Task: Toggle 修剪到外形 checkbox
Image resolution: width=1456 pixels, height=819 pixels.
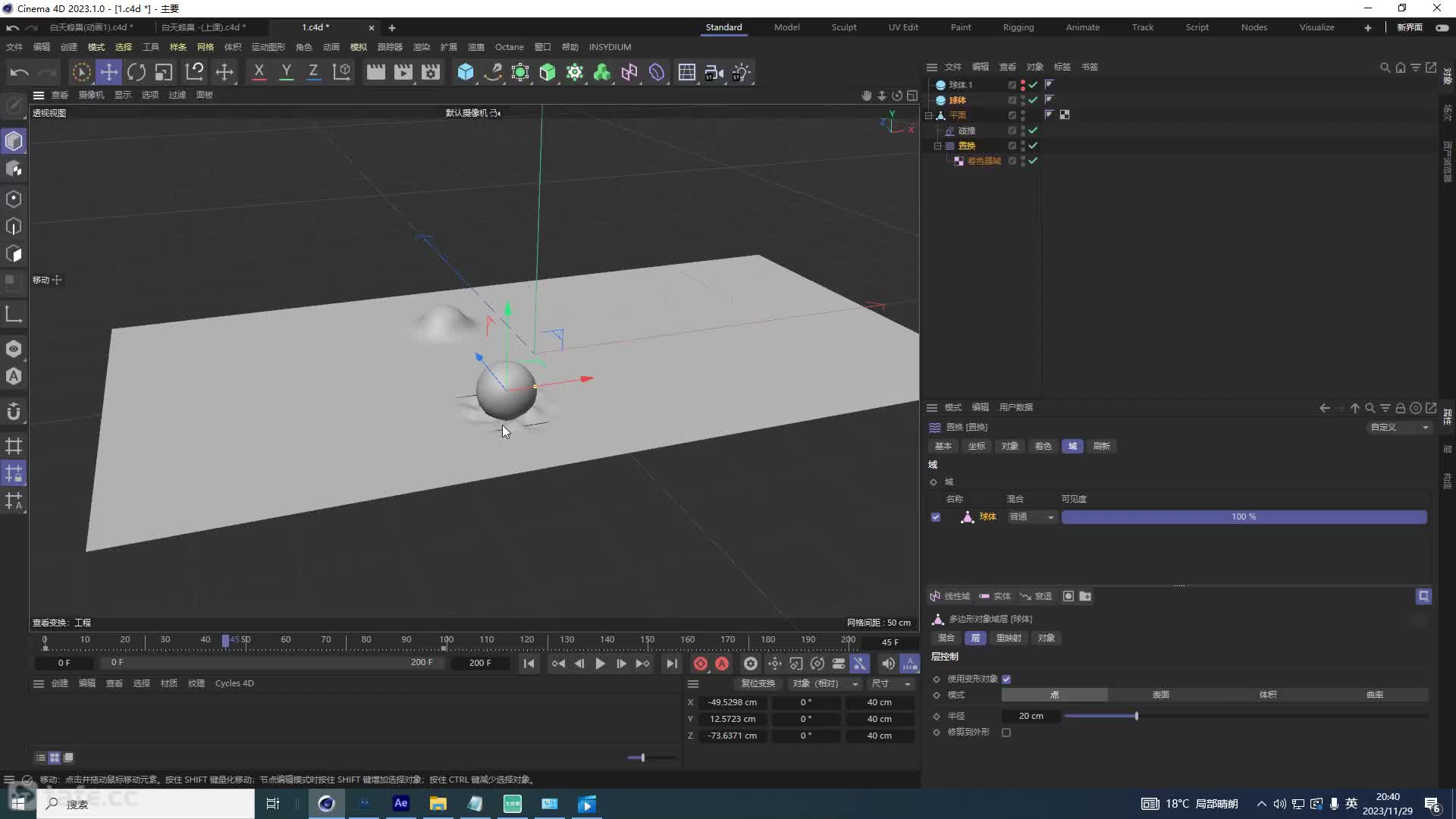Action: pos(1006,733)
